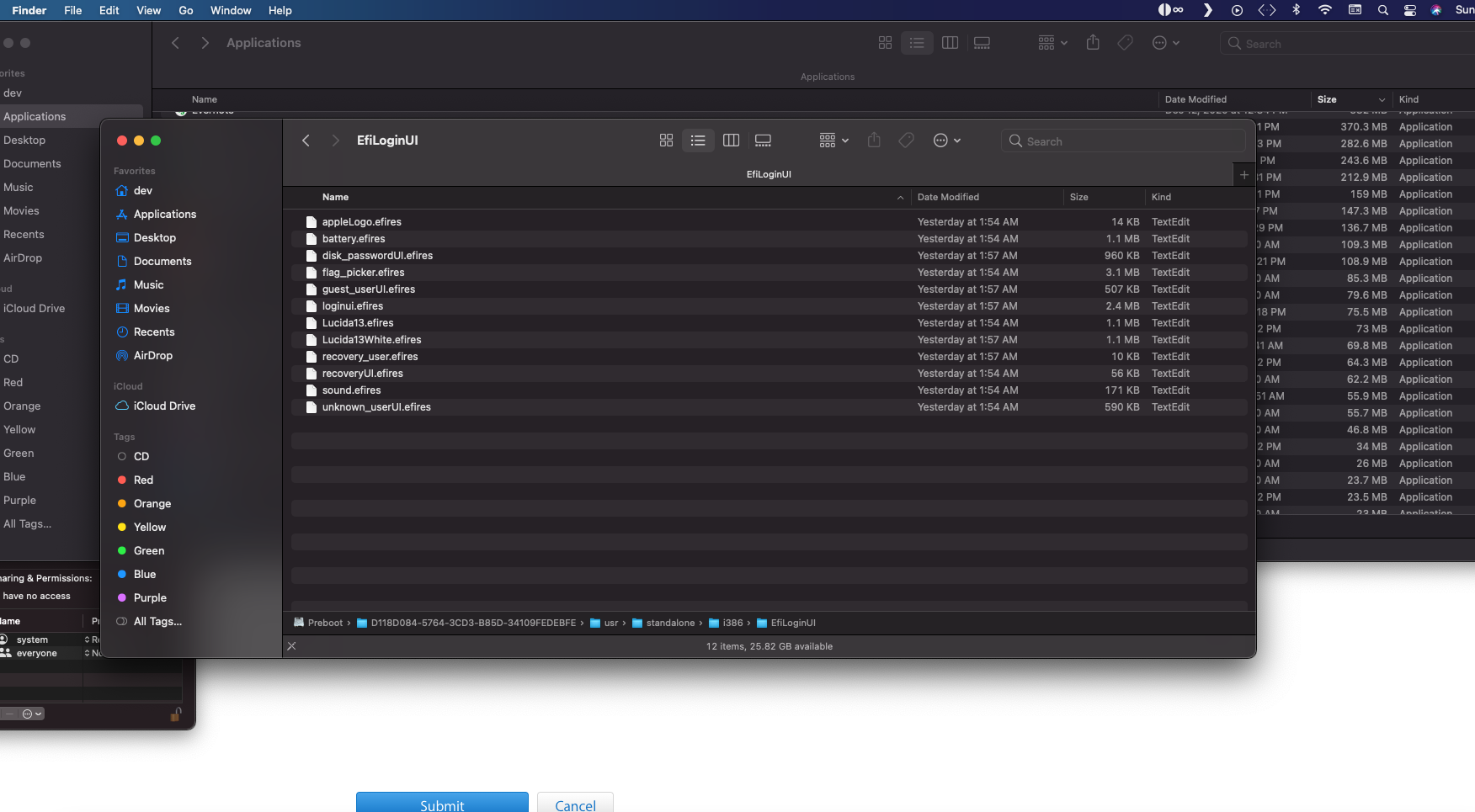Open the Go menu in the menu bar
The height and width of the screenshot is (812, 1475).
pos(186,10)
